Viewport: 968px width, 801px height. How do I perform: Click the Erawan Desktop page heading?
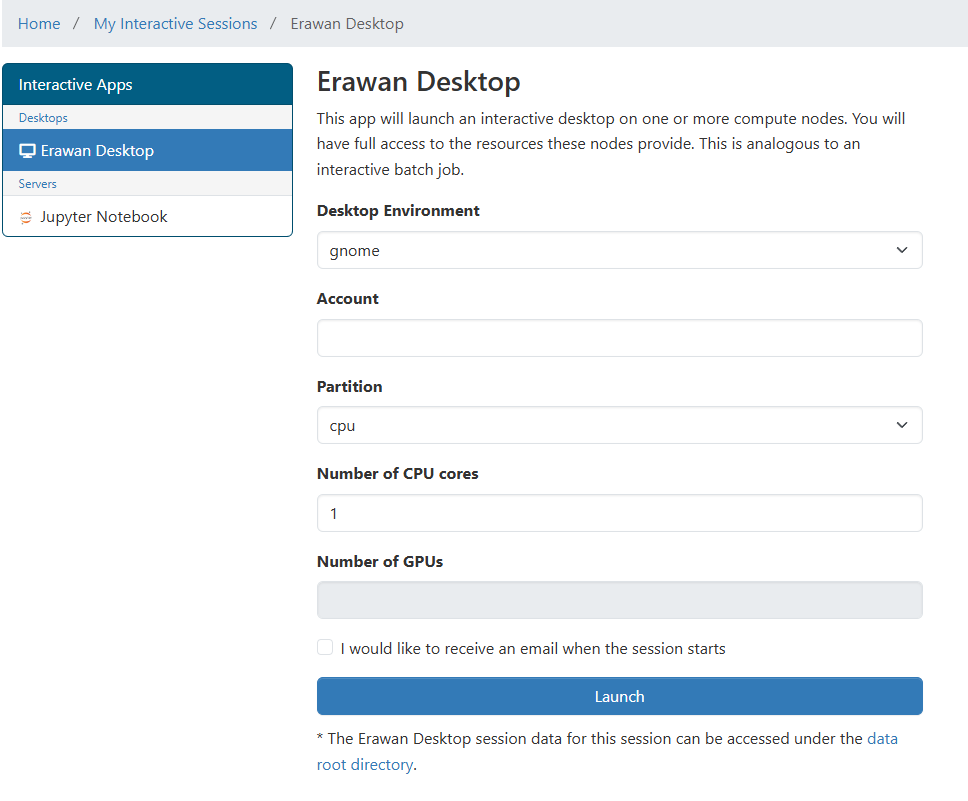point(418,82)
